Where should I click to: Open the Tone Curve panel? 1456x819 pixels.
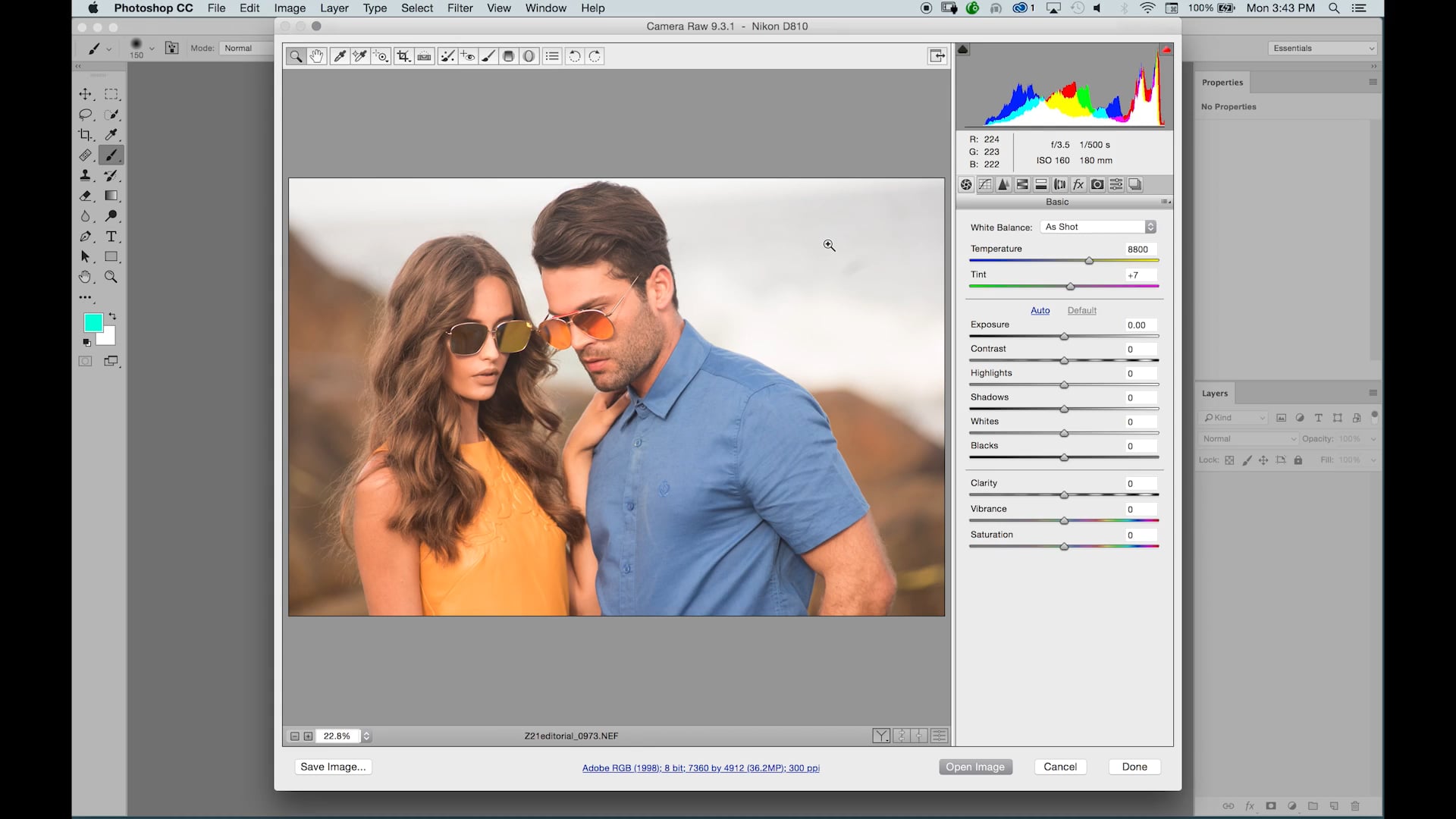(x=985, y=184)
